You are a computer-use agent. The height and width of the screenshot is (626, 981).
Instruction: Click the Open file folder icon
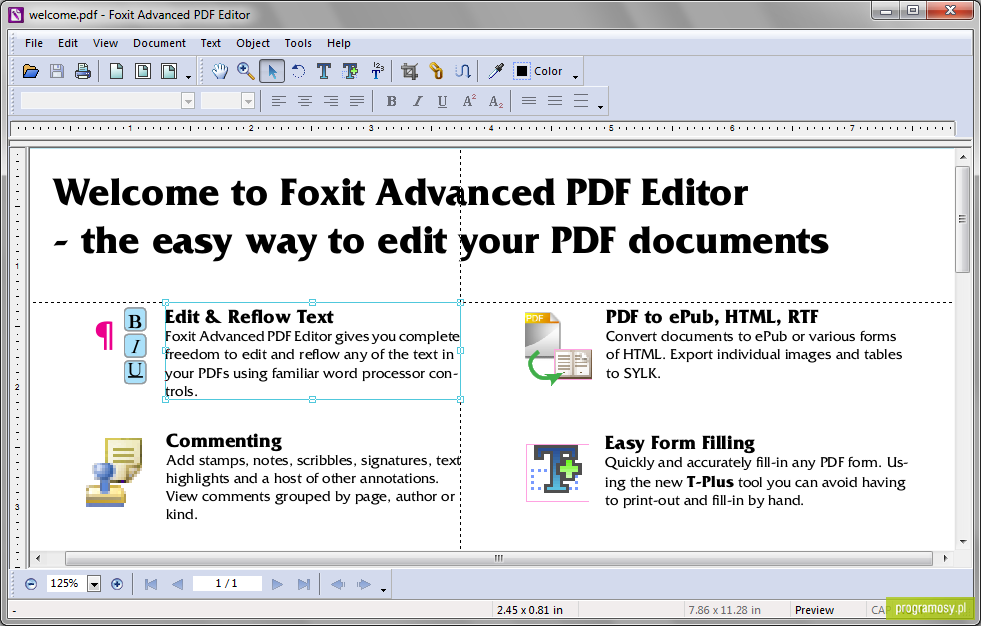[x=31, y=71]
